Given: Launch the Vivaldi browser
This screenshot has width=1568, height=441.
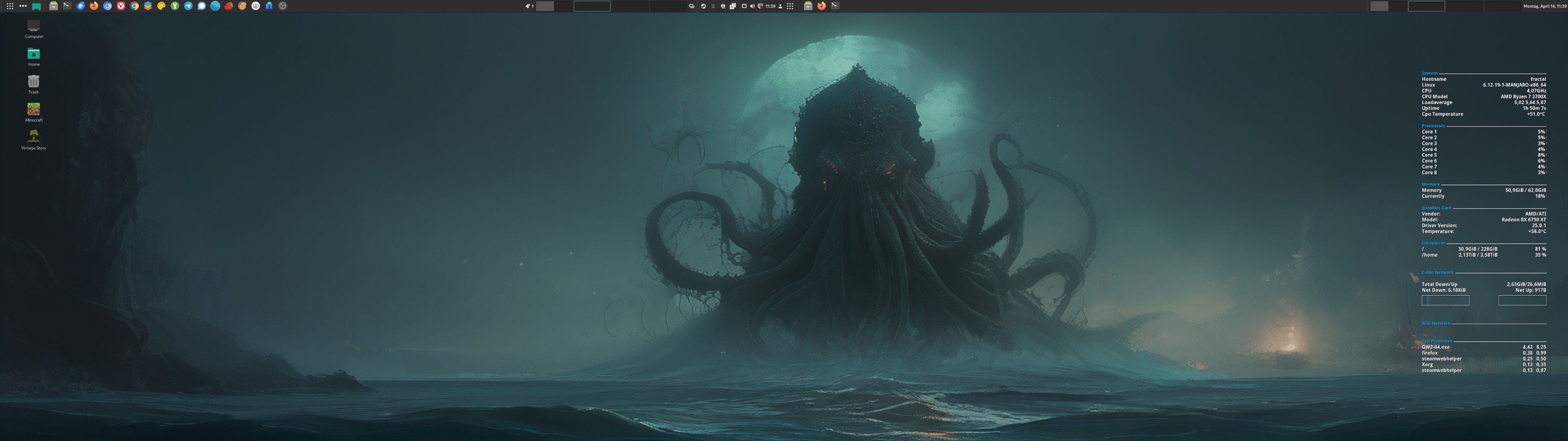Looking at the screenshot, I should point(121,6).
